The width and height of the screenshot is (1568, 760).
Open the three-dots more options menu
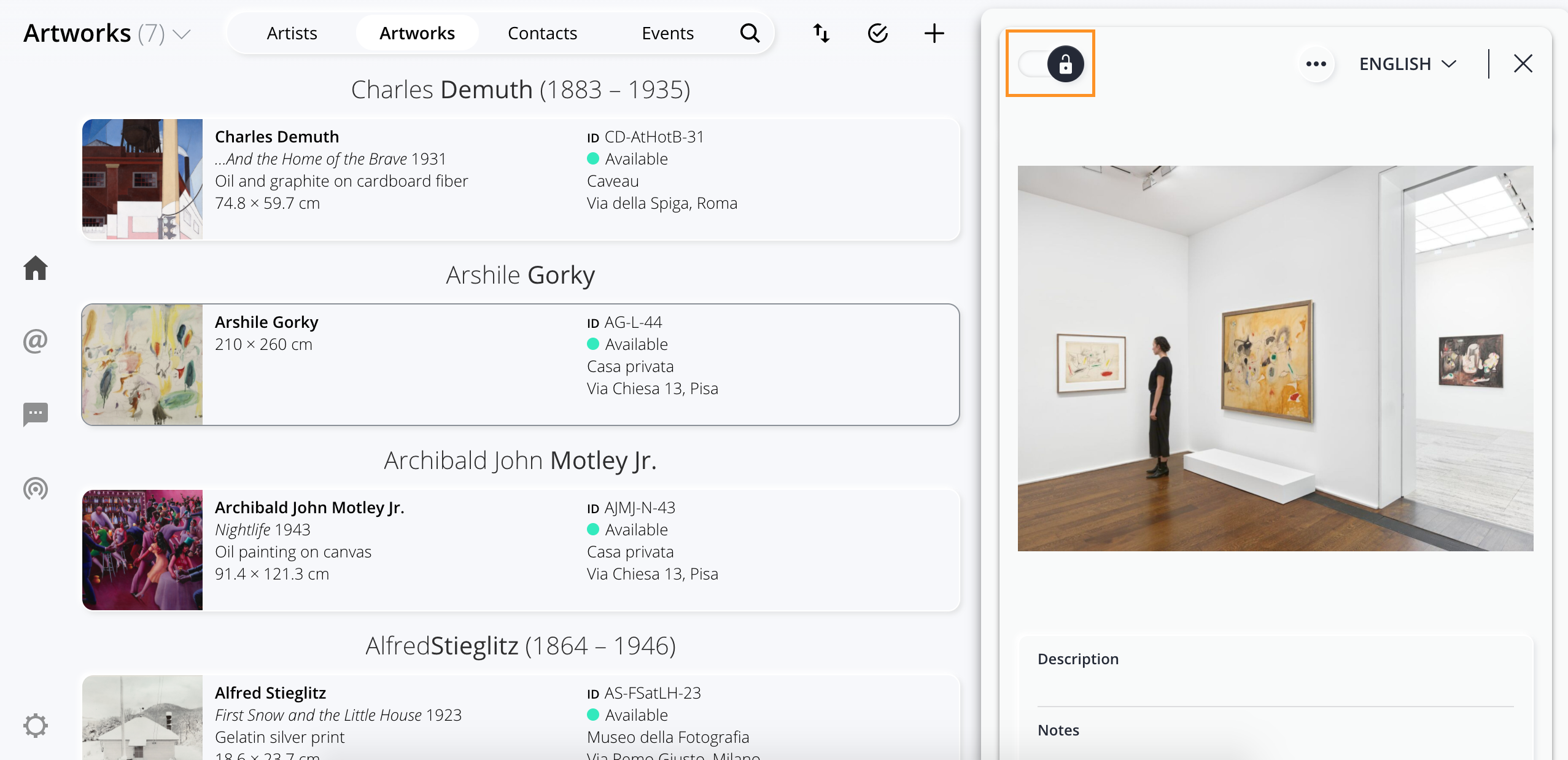[x=1316, y=64]
